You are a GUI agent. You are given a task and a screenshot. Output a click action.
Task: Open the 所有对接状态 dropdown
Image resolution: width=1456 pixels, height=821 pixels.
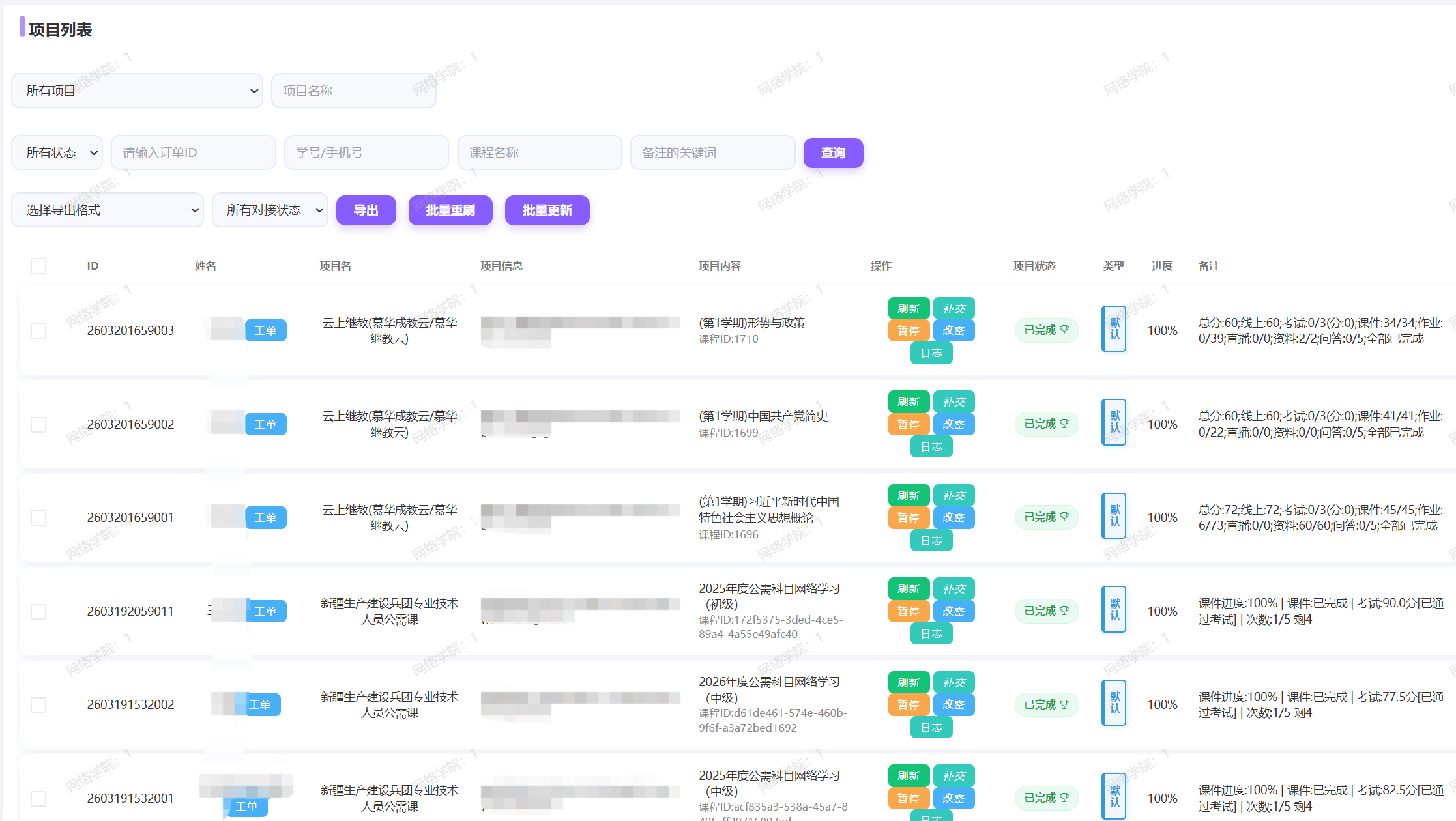pos(270,210)
